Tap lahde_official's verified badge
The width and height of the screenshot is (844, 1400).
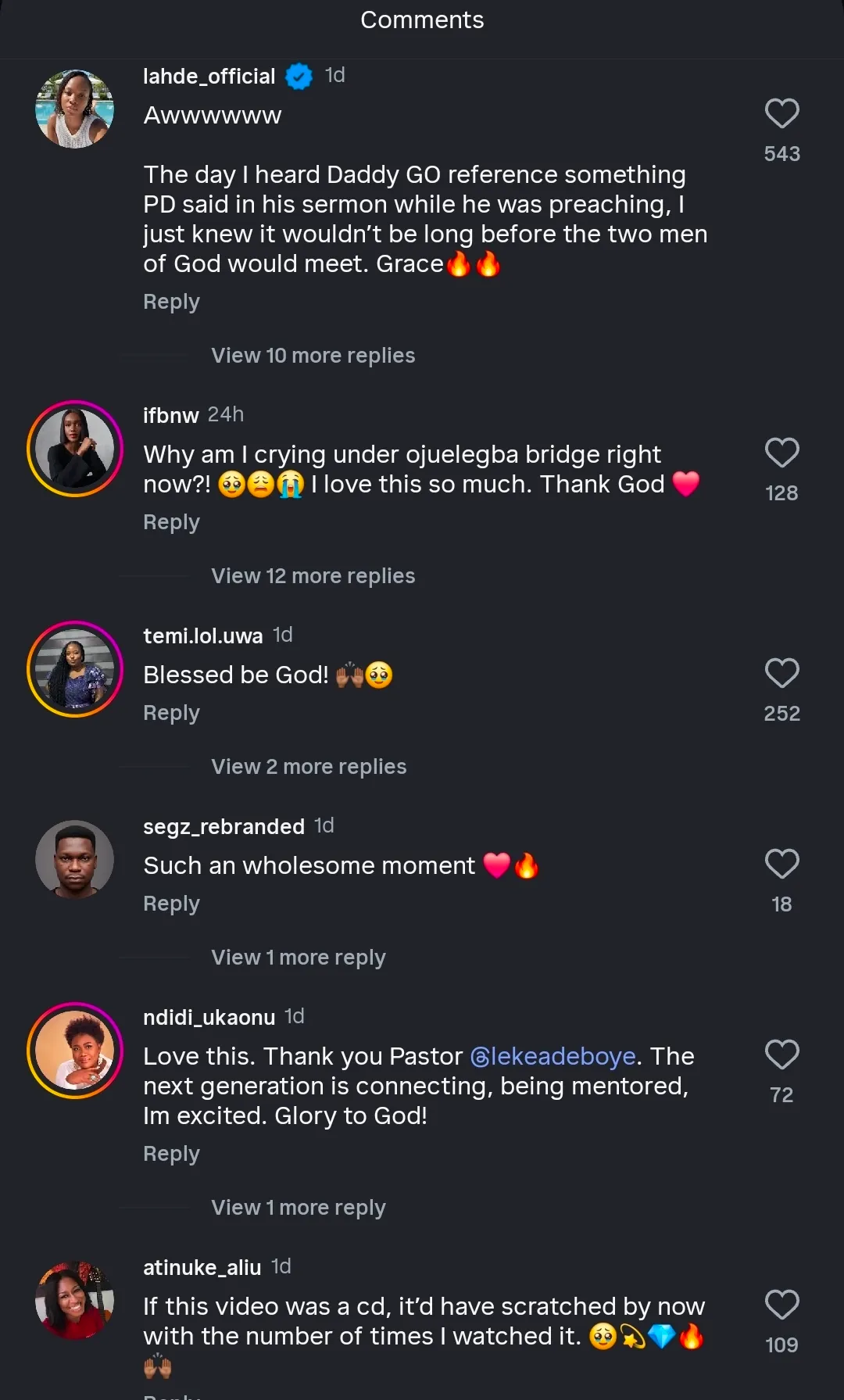coord(299,77)
